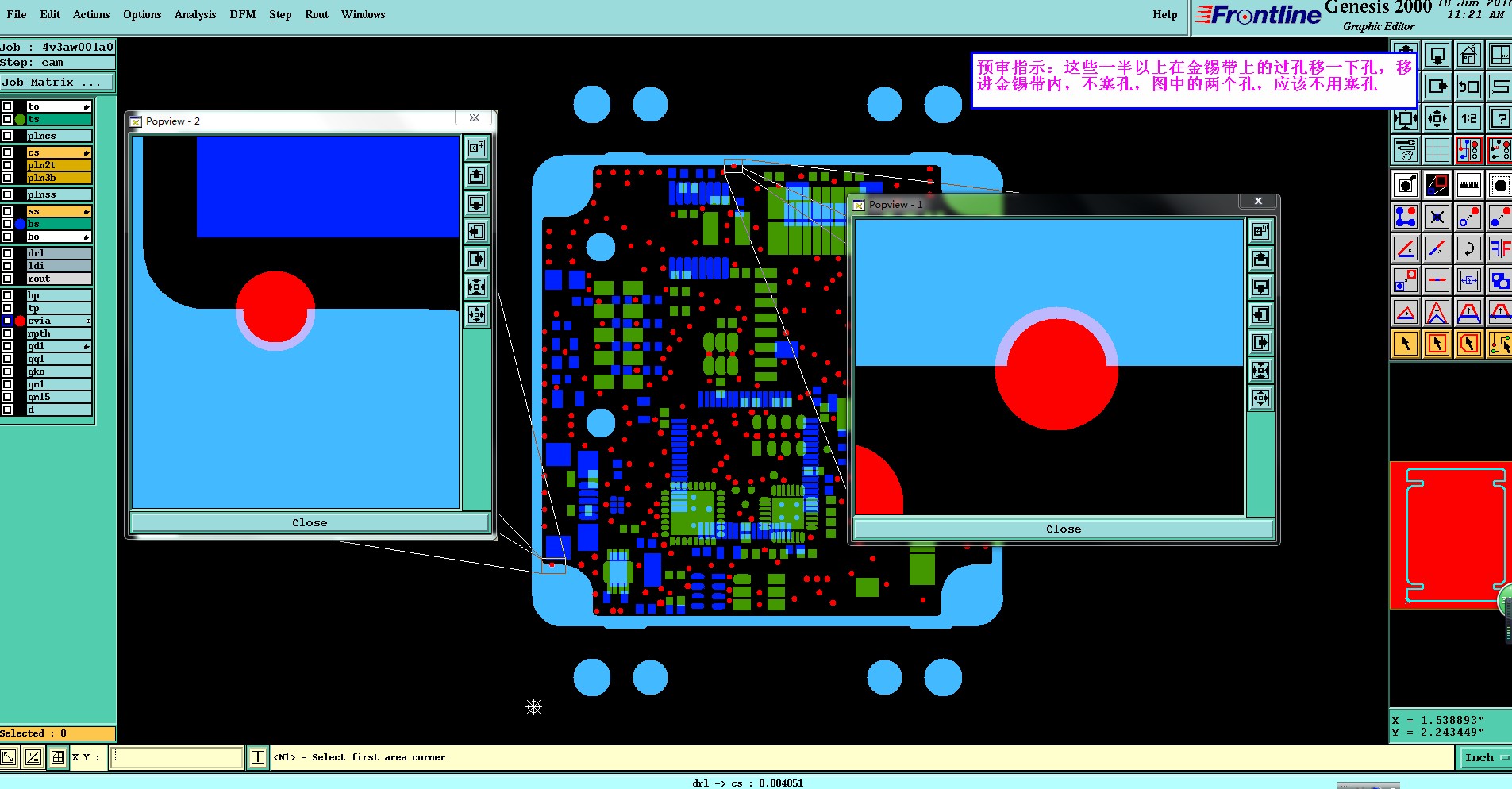The height and width of the screenshot is (789, 1512).
Task: Toggle checkbox for layer drl
Action: [7, 253]
